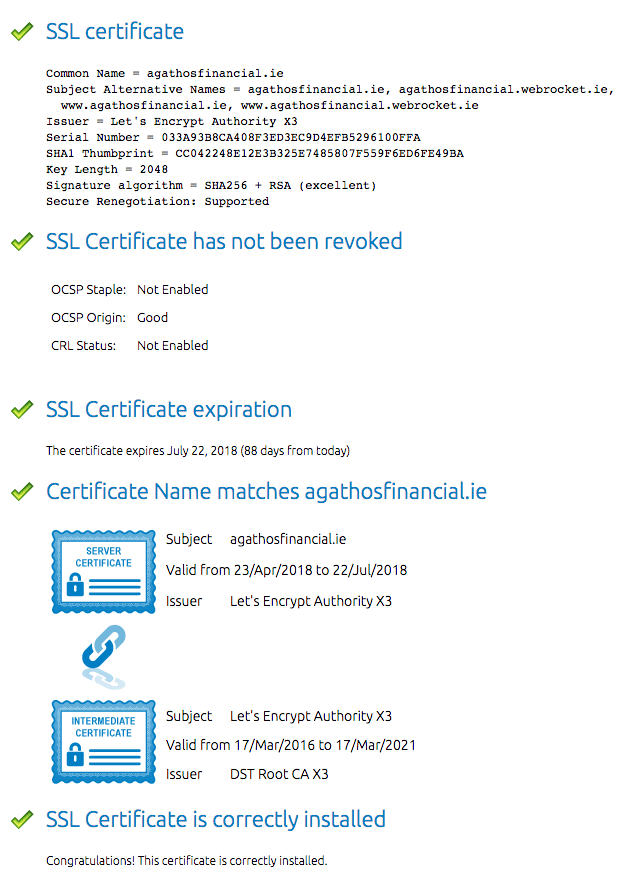Click the 'OCSP Staple:' label
The image size is (635, 877).
[x=88, y=290]
